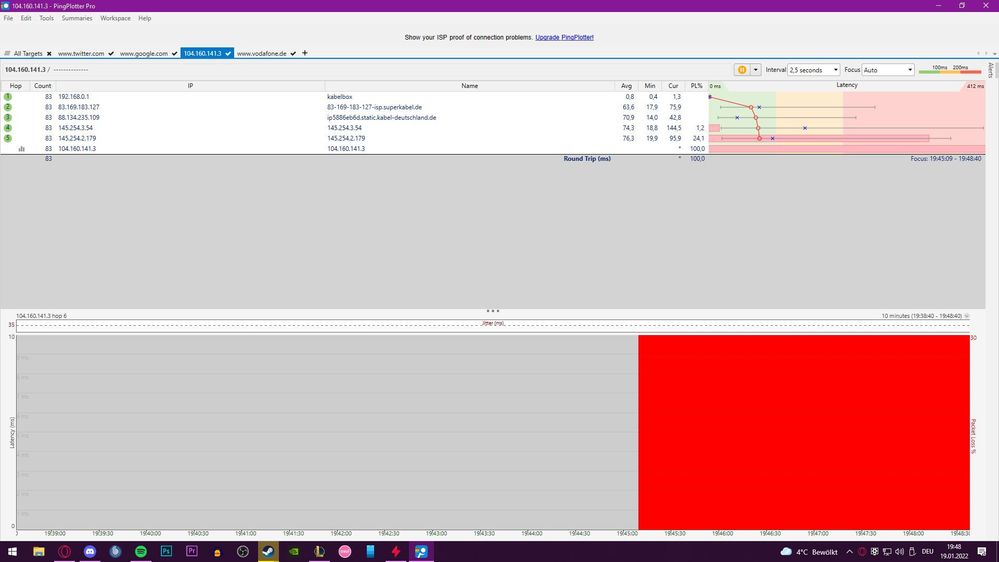The image size is (999, 562).
Task: Open the Interval dropdown showing 2,5 seconds
Action: click(814, 70)
